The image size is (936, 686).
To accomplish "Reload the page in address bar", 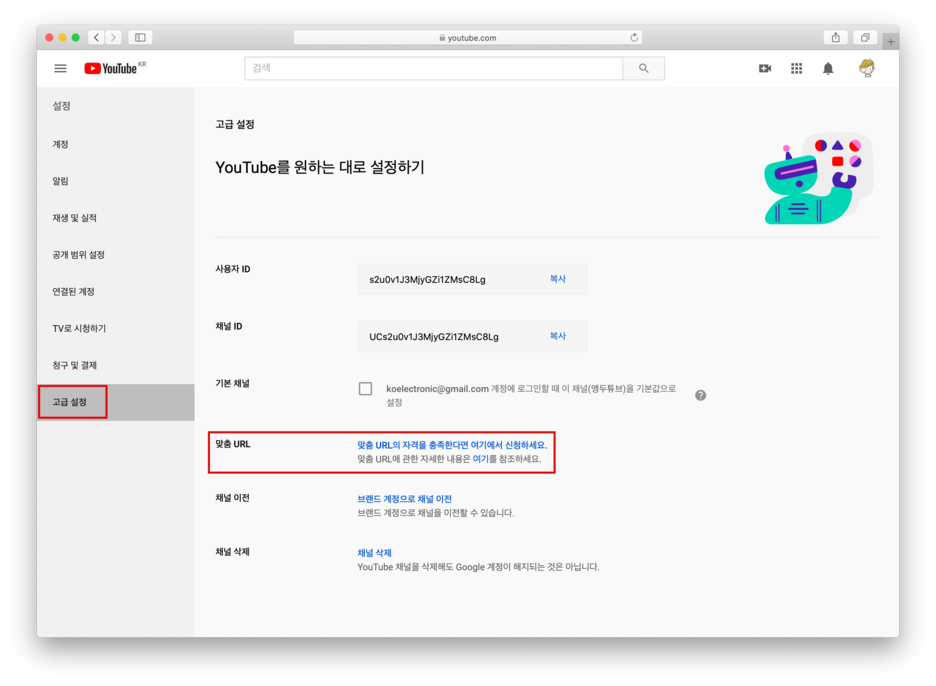I will (x=634, y=37).
